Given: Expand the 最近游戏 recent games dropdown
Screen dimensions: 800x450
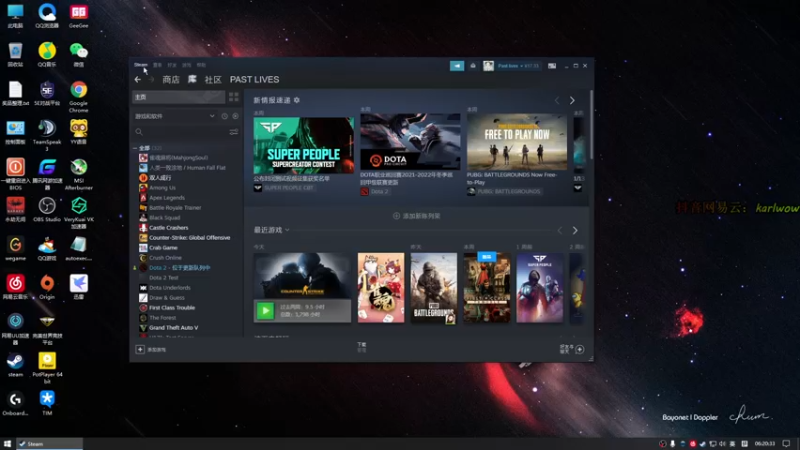Looking at the screenshot, I should [x=271, y=230].
